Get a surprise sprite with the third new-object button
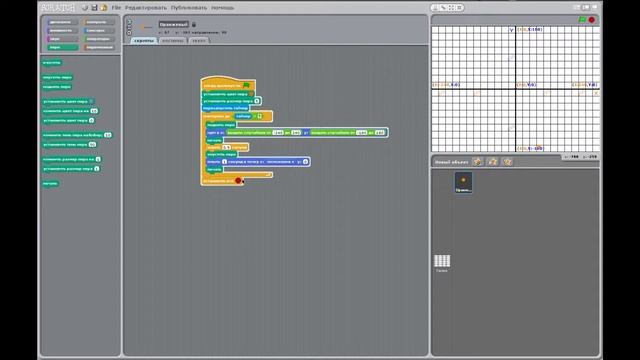 [507, 162]
